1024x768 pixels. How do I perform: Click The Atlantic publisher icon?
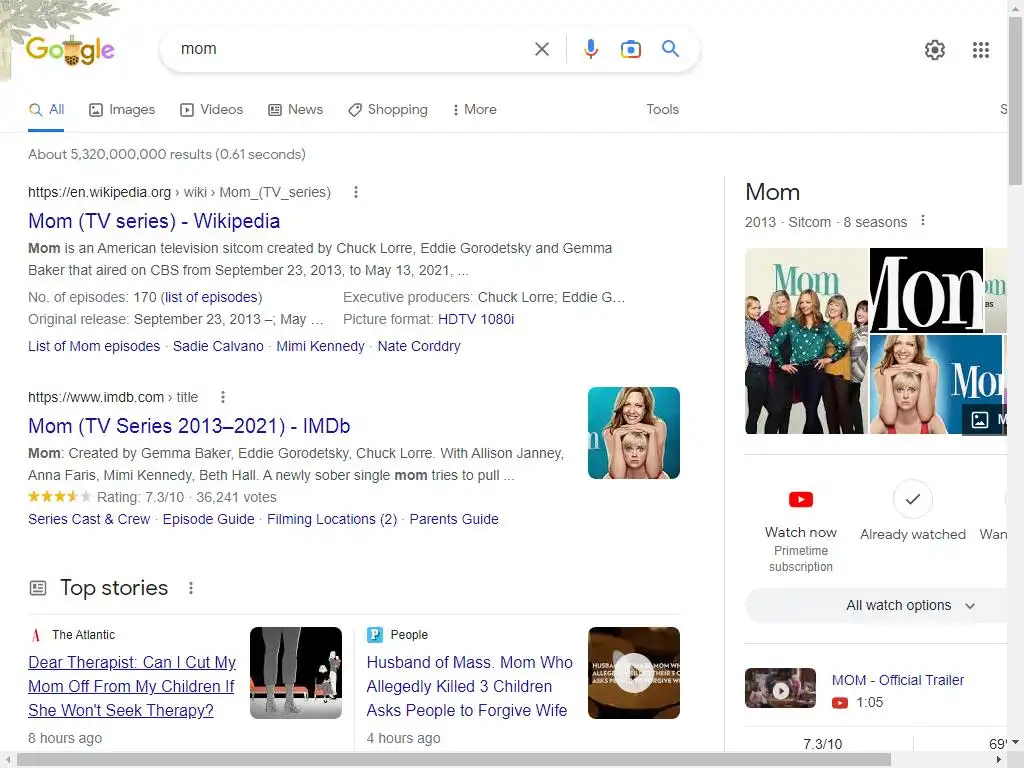click(x=36, y=635)
